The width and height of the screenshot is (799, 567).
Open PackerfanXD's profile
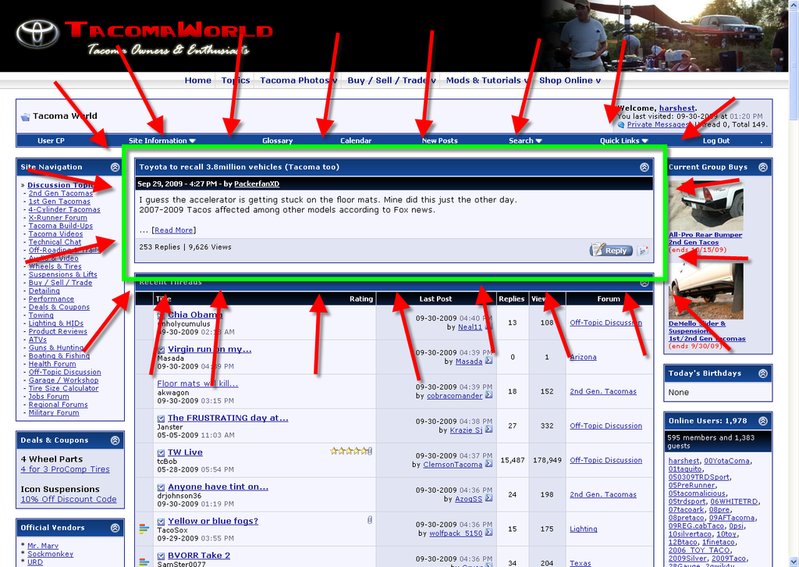pos(257,184)
